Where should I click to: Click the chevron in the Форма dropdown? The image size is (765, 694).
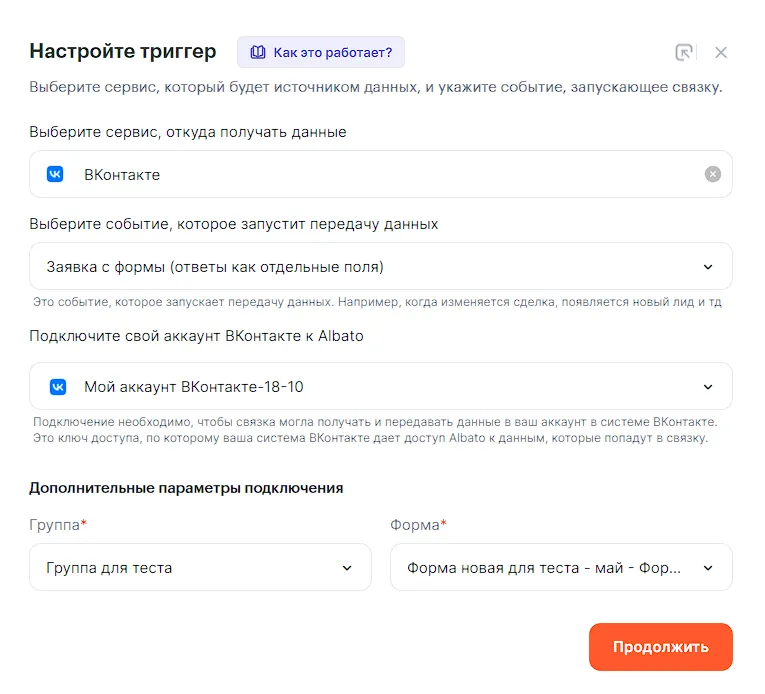[x=708, y=568]
